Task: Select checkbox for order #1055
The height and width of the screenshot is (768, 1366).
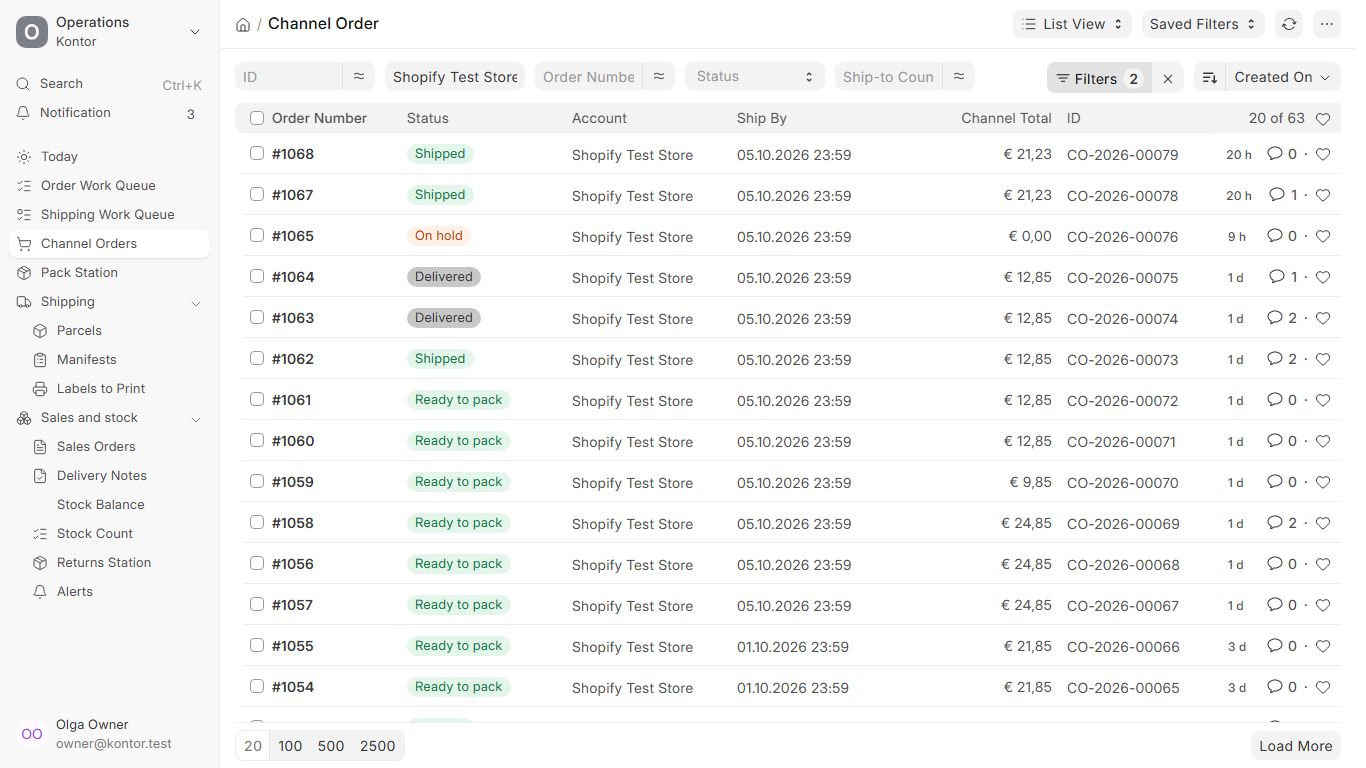Action: pos(257,645)
